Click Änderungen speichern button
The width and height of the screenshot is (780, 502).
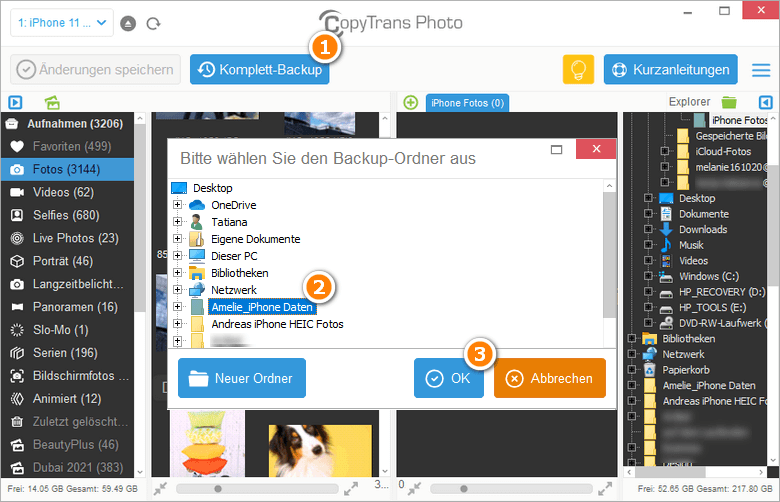pos(96,70)
